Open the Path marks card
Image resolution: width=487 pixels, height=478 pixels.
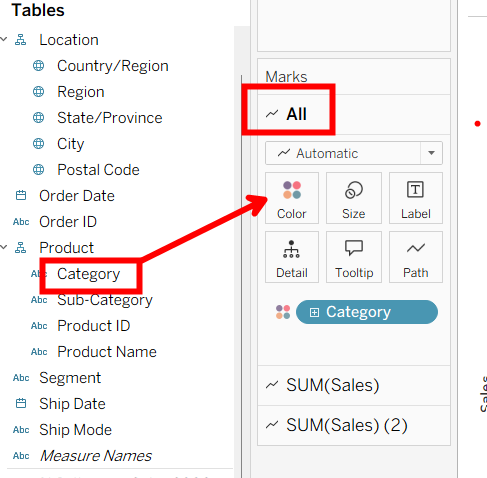coord(416,257)
